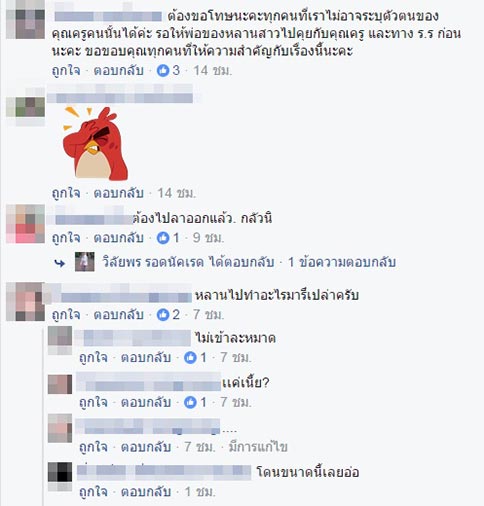Click the like icon under แค่เนี้ย? reply
Image resolution: width=484 pixels, height=506 pixels.
(190, 402)
